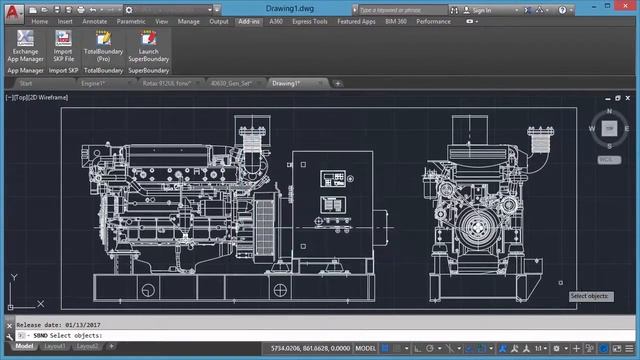Add new layout with plus button
Image resolution: width=640 pixels, height=360 pixels.
(111, 347)
